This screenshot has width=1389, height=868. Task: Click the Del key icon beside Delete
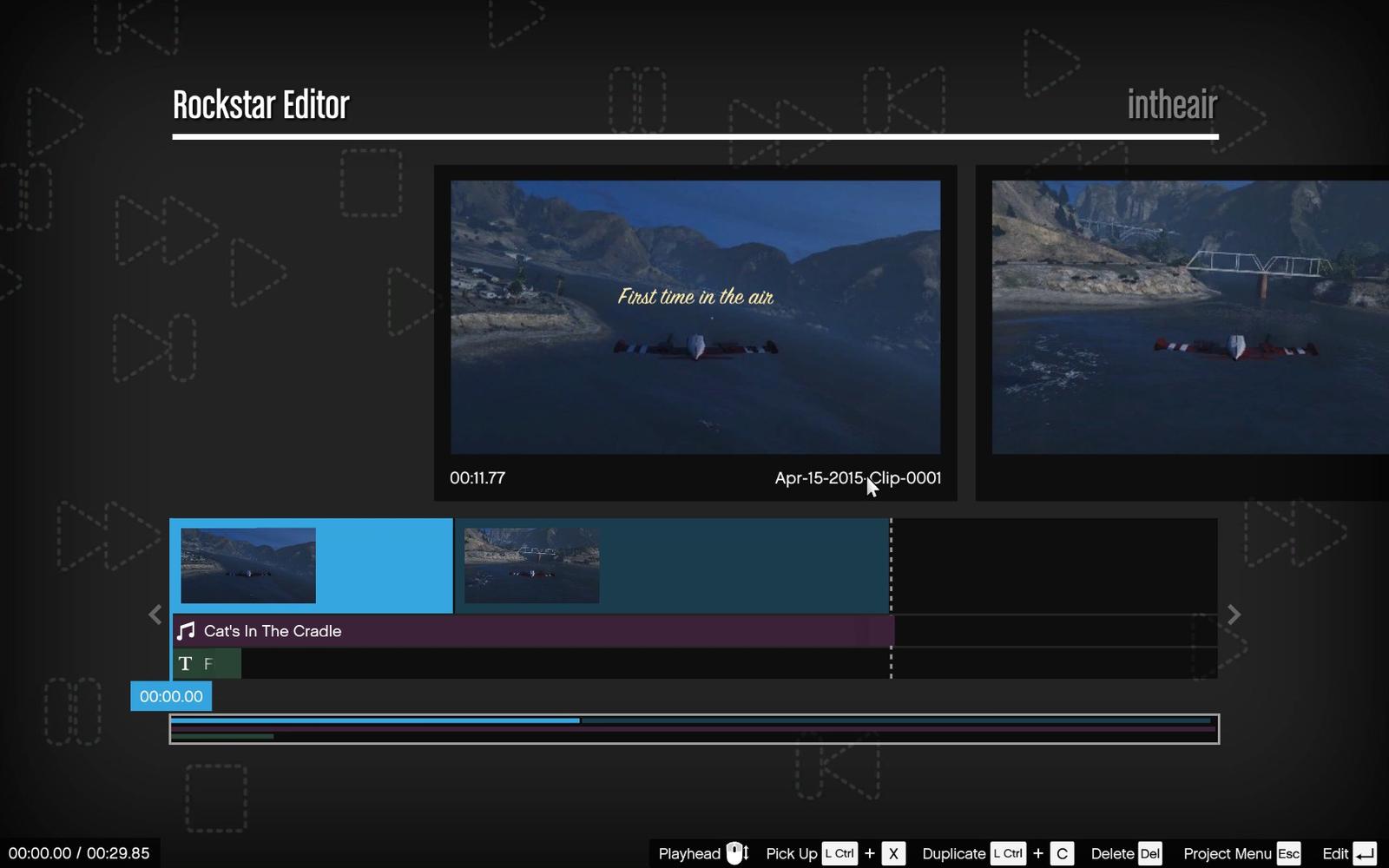(x=1149, y=853)
